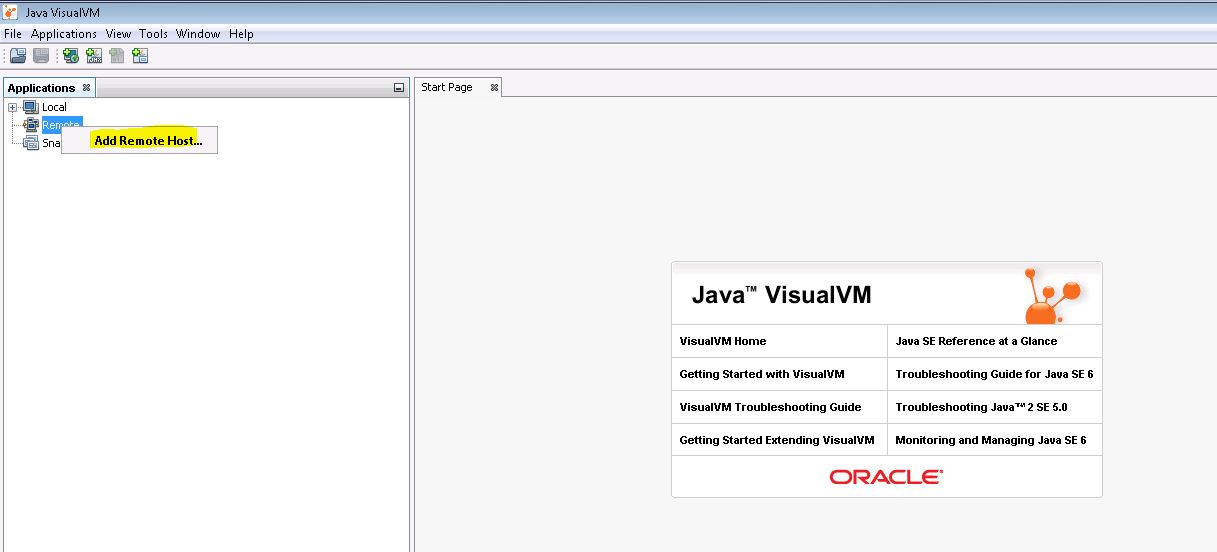Click the Java VisualVM heading banner
The width and height of the screenshot is (1217, 552).
tap(782, 295)
